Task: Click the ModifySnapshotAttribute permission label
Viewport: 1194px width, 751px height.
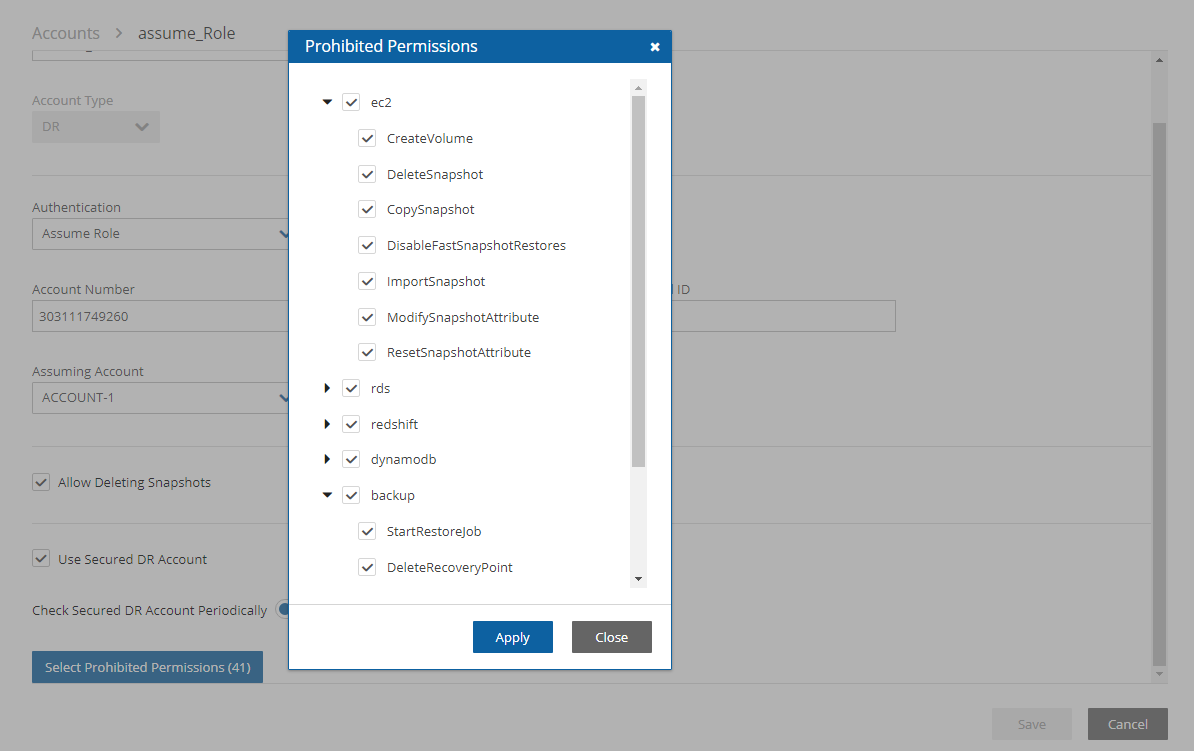Action: pyautogui.click(x=462, y=317)
